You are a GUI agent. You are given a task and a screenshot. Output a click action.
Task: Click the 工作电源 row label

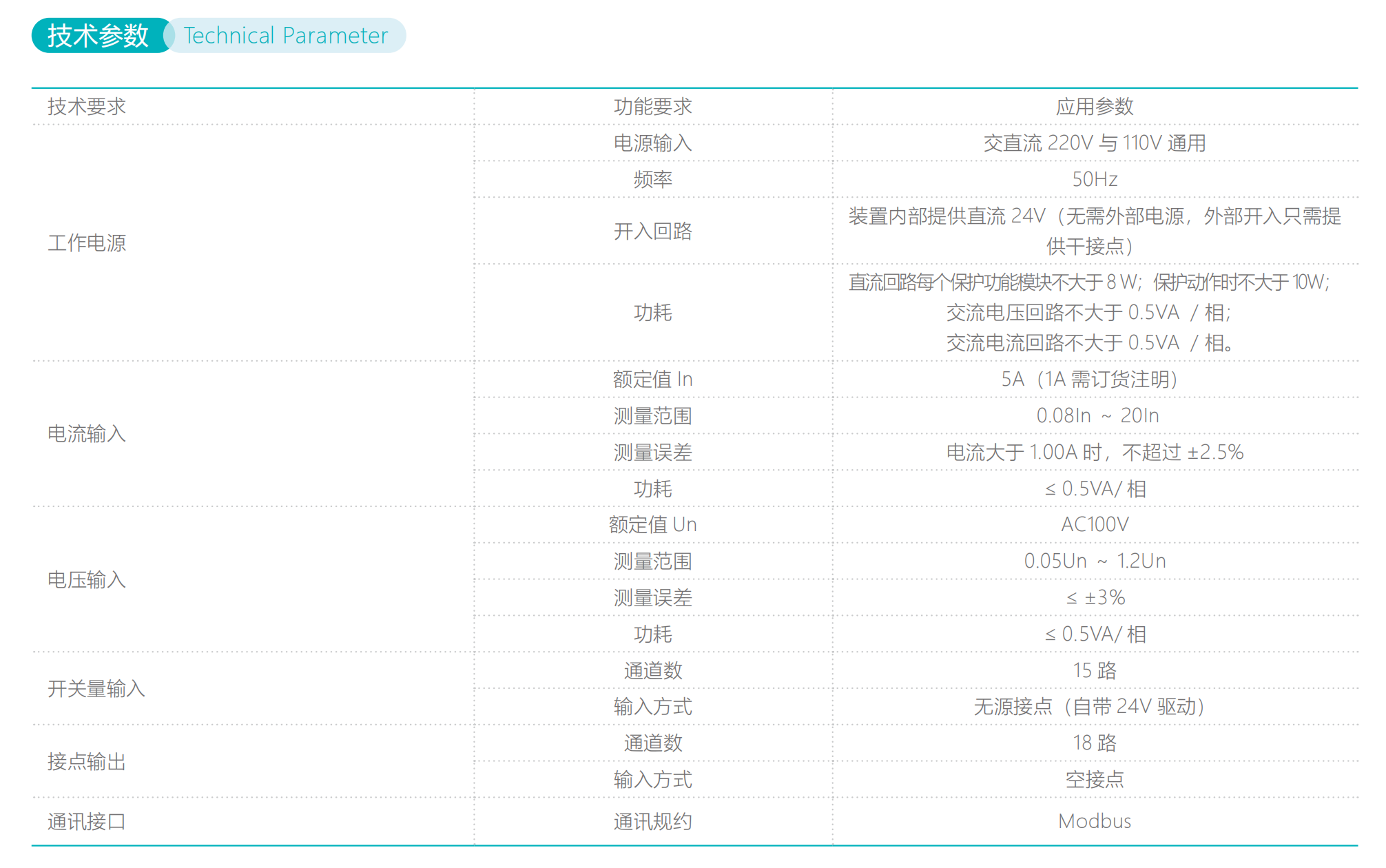tap(86, 242)
